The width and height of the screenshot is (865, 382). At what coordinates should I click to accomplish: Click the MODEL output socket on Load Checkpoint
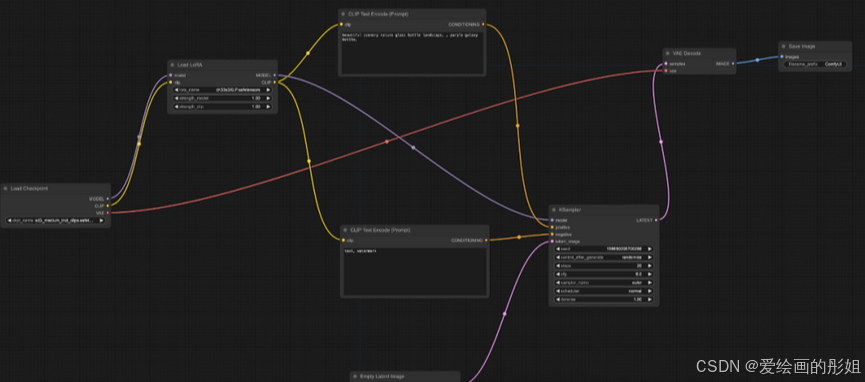click(x=108, y=199)
